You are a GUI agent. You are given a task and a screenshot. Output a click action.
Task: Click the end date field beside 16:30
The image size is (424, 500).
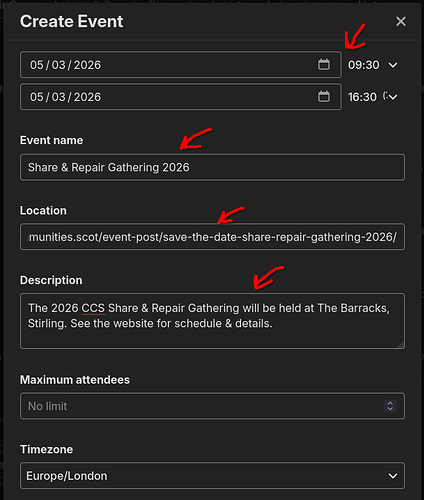coord(181,97)
